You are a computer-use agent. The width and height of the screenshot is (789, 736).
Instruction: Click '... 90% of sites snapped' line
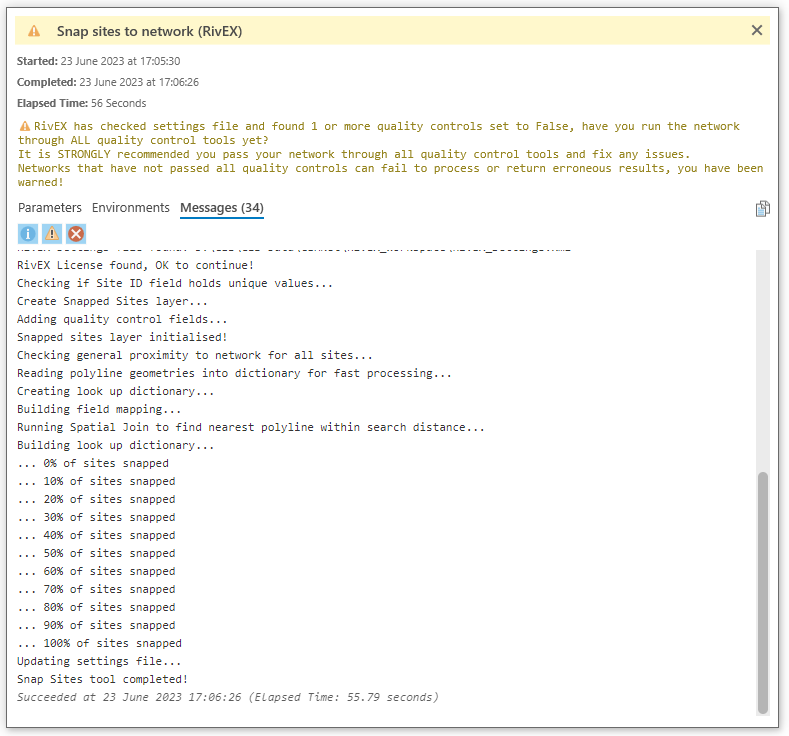pyautogui.click(x=96, y=625)
